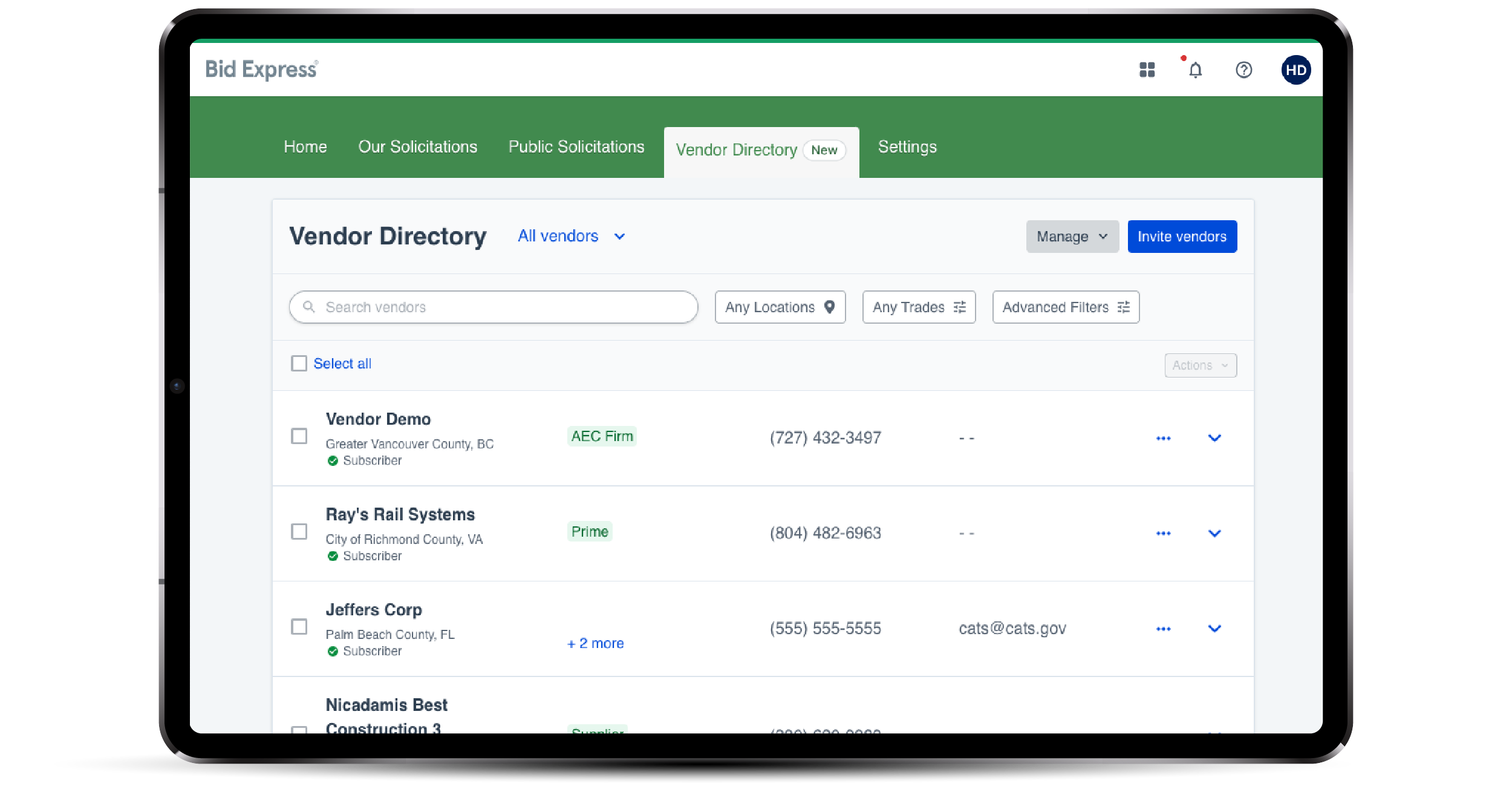Open the HD user avatar menu

point(1295,70)
